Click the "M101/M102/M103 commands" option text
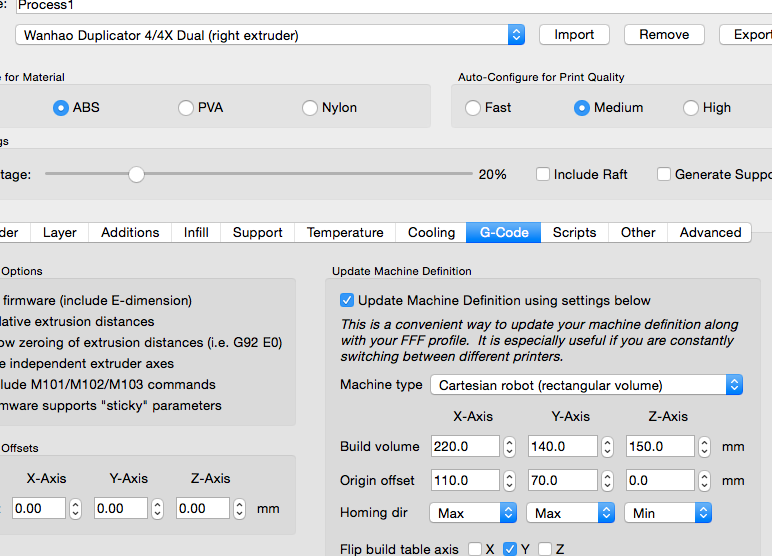The height and width of the screenshot is (556, 772). pyautogui.click(x=123, y=385)
